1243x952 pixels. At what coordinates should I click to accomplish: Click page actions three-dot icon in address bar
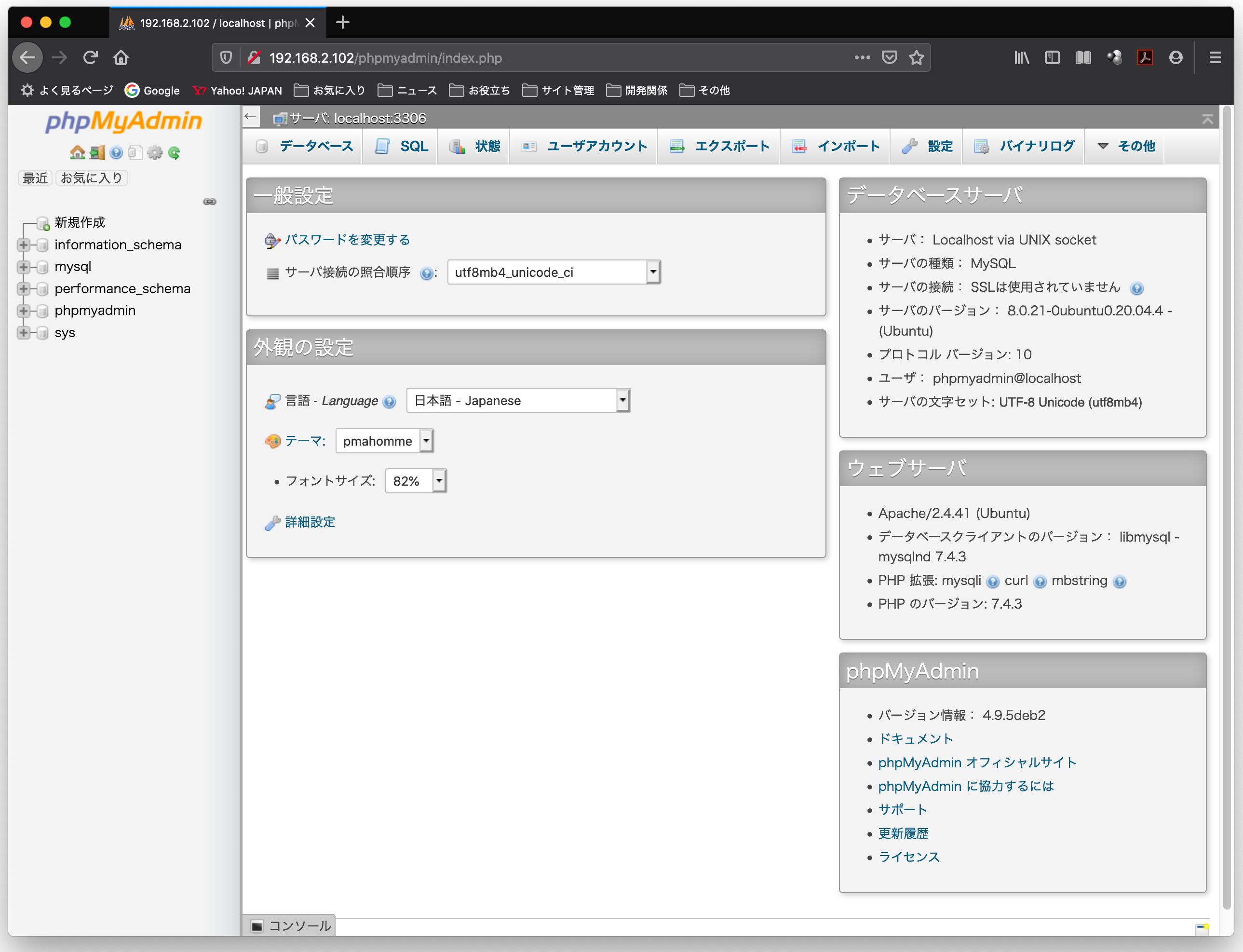[x=862, y=57]
